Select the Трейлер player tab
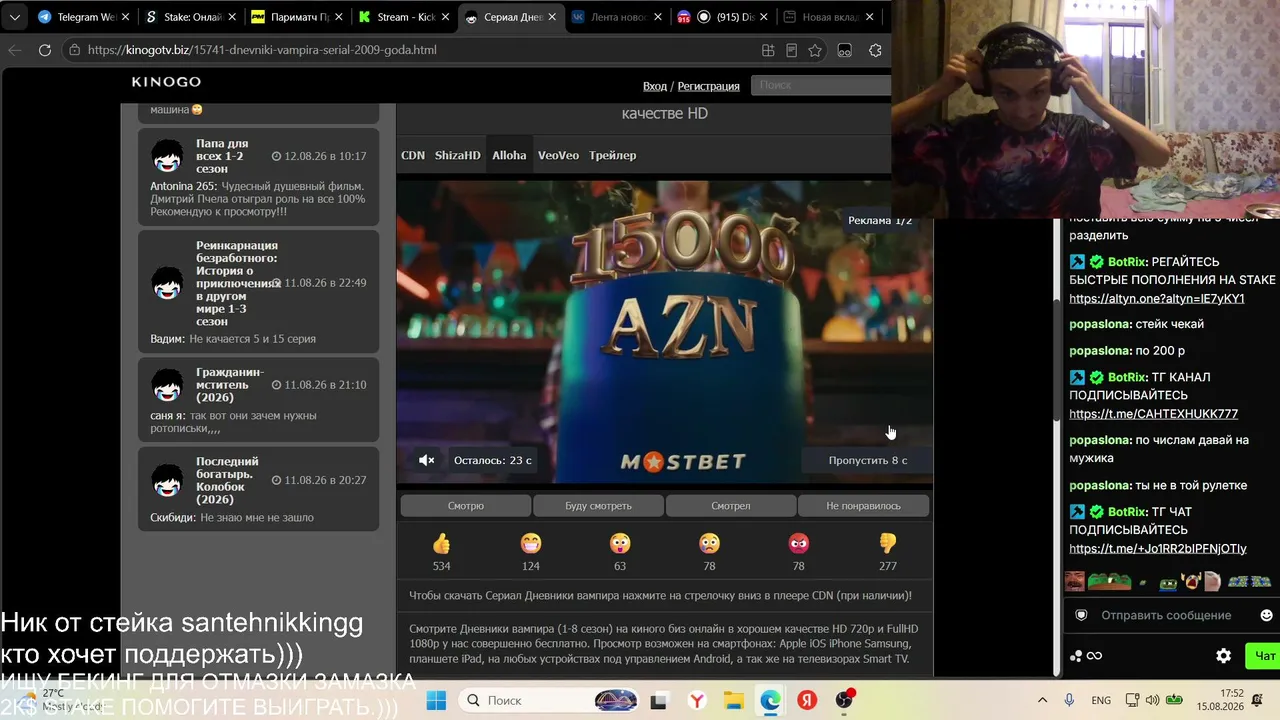Image resolution: width=1280 pixels, height=720 pixels. click(x=613, y=155)
